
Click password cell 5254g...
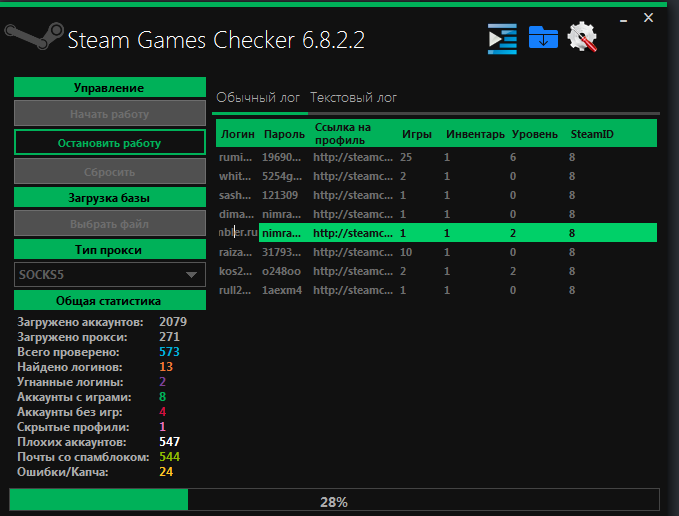(x=282, y=176)
